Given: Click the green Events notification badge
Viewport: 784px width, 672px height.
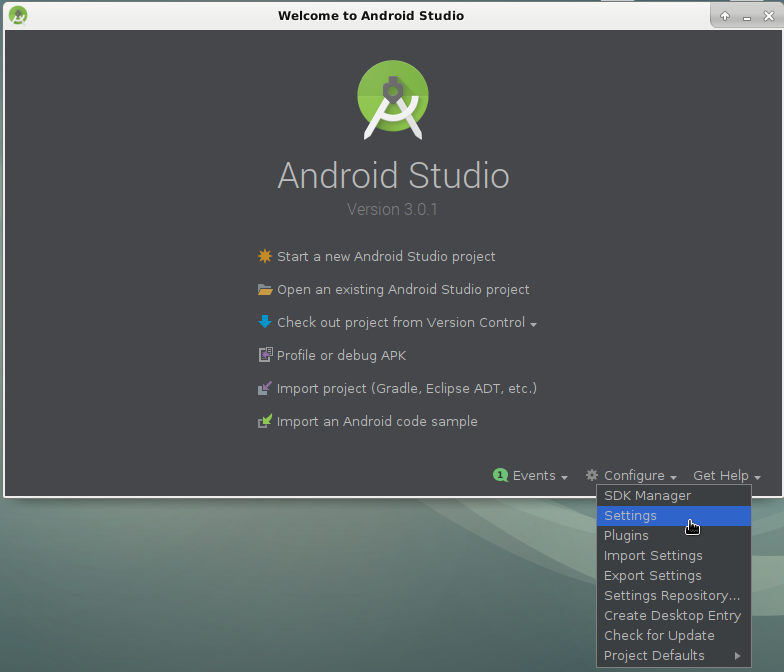Looking at the screenshot, I should (x=501, y=475).
